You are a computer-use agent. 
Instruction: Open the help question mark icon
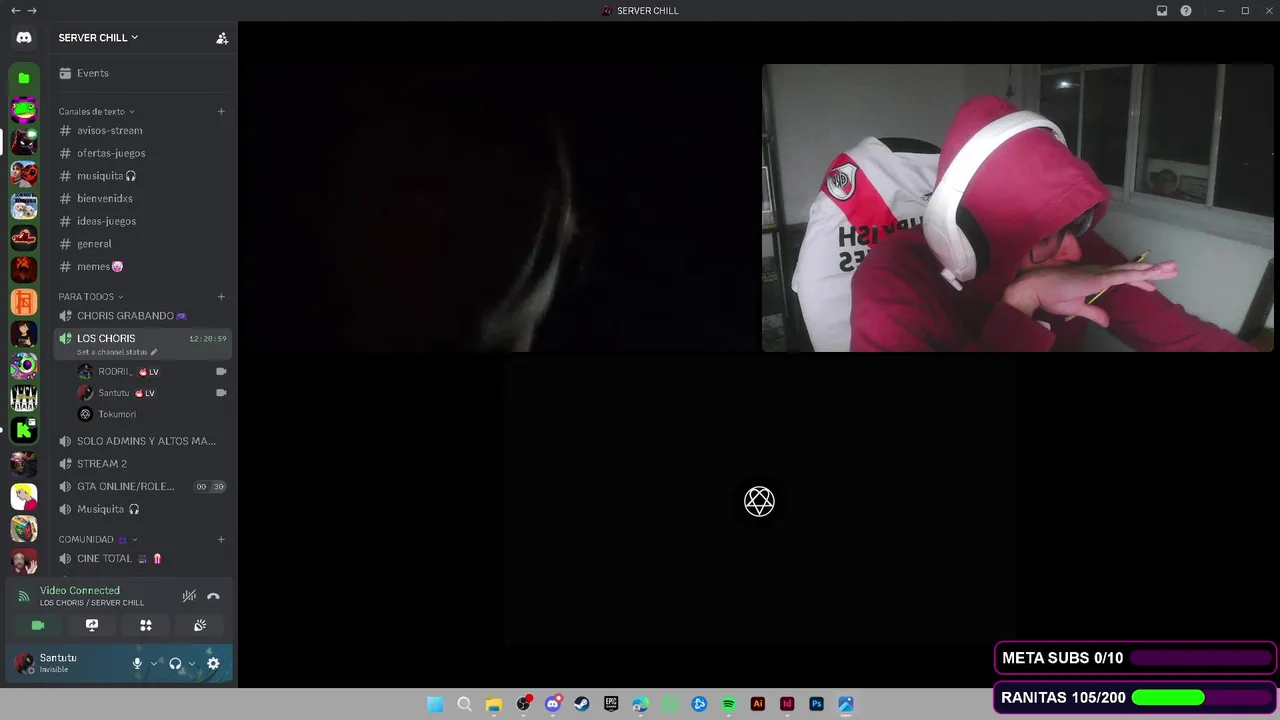pos(1186,11)
